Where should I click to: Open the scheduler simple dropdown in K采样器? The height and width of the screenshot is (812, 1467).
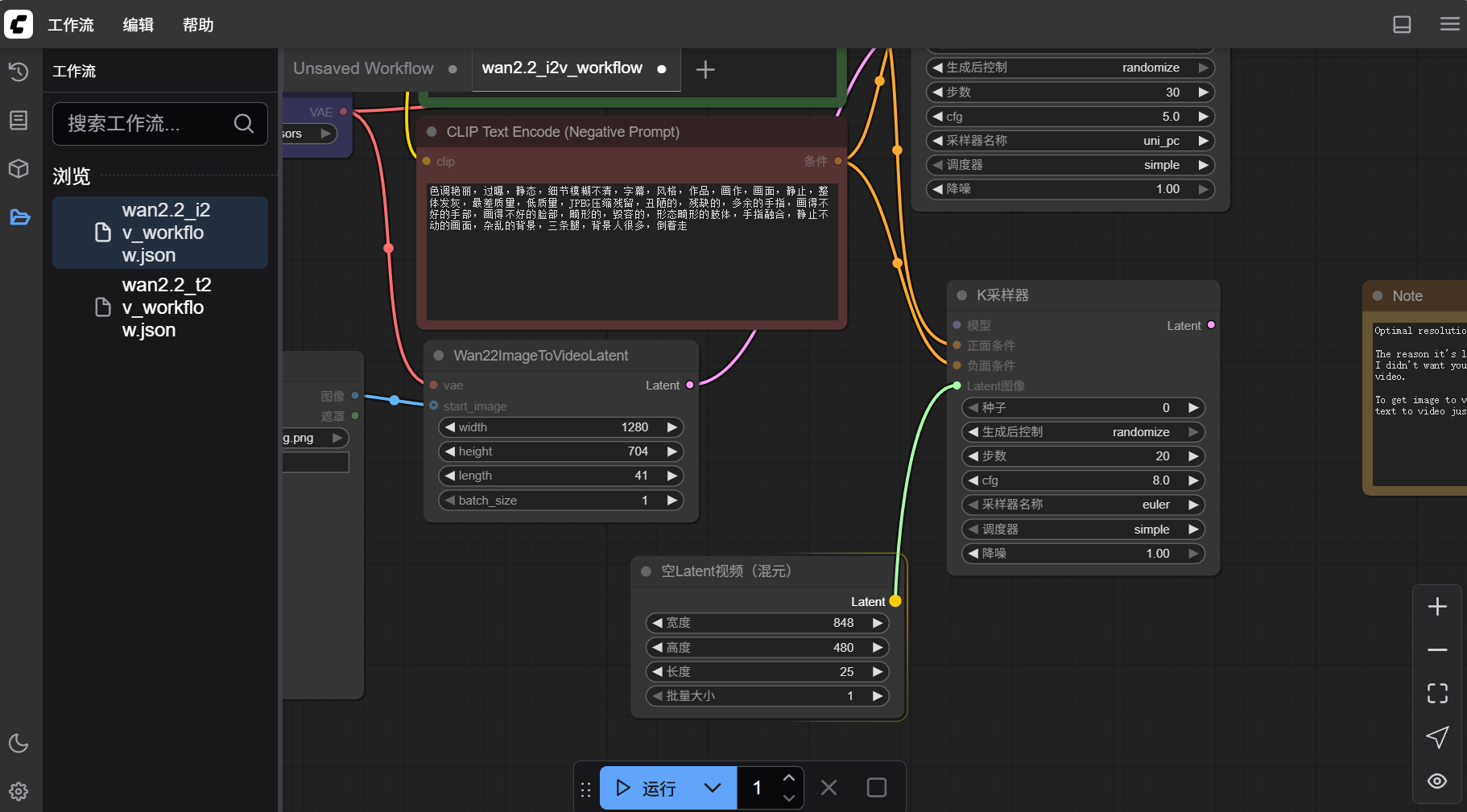1083,530
